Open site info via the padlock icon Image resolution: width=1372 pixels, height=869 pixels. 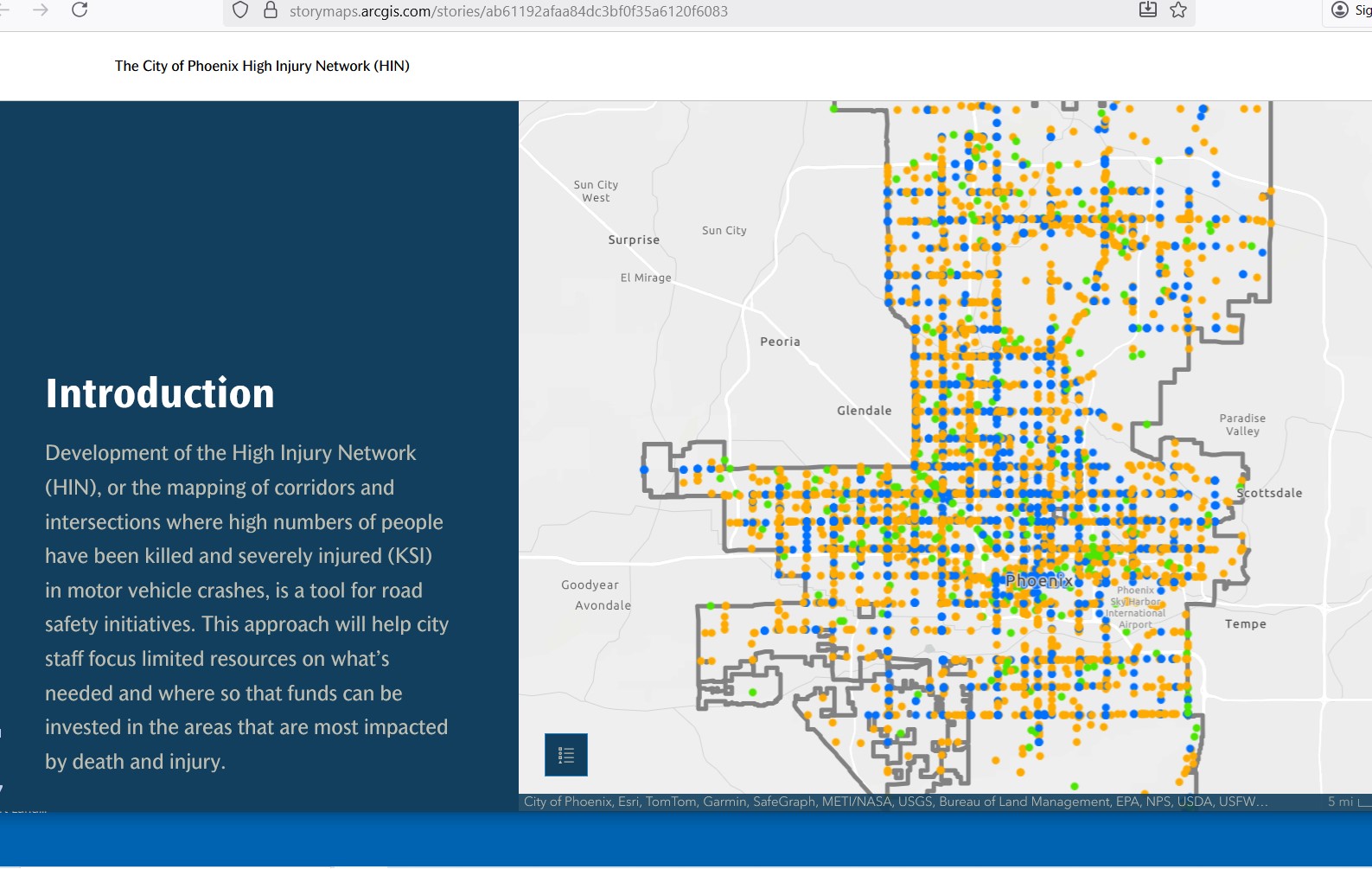click(271, 10)
